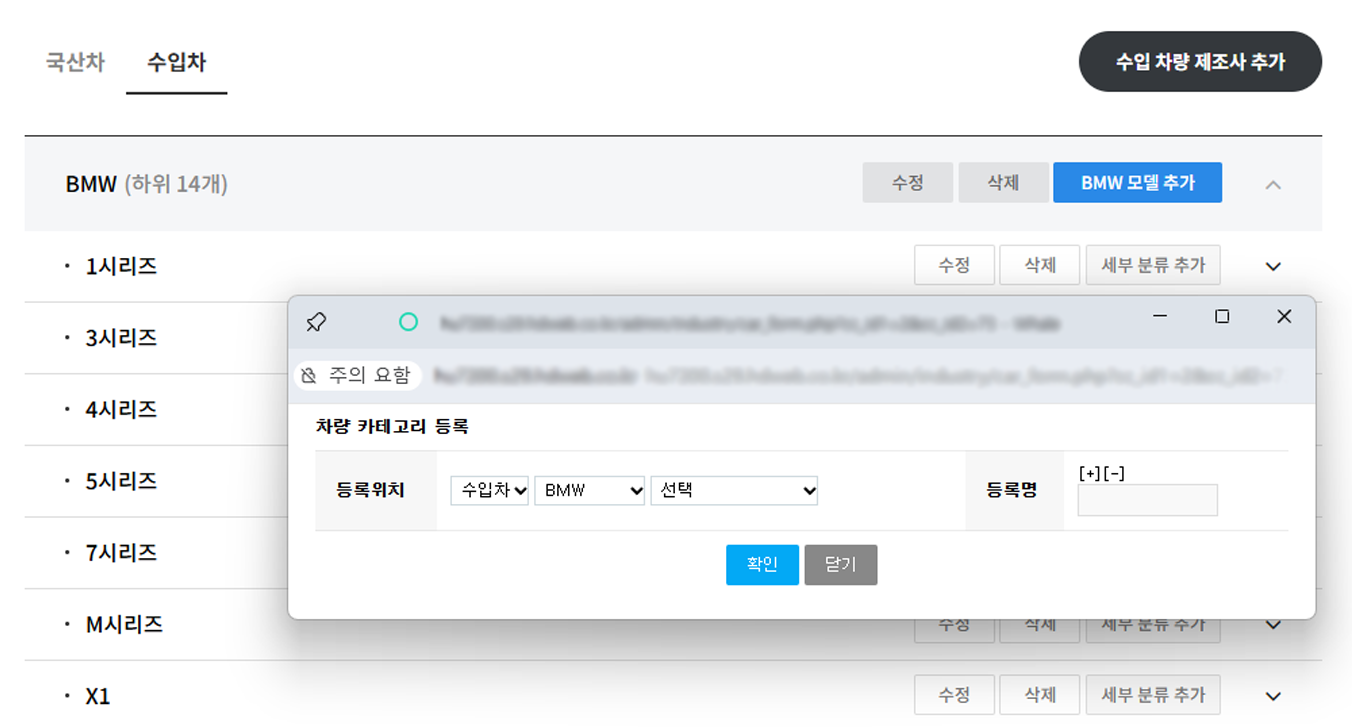Click the M시리즈 row label
This screenshot has width=1352, height=728.
124,625
